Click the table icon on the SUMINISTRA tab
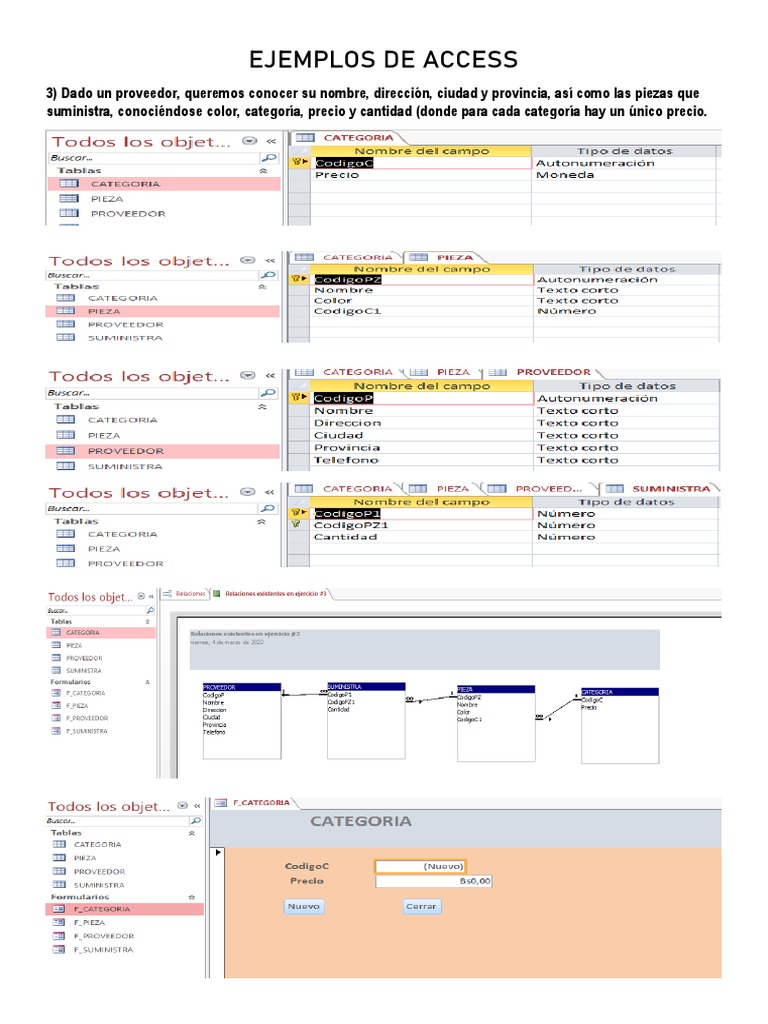Screen dimensions: 768x1024 [x=614, y=488]
